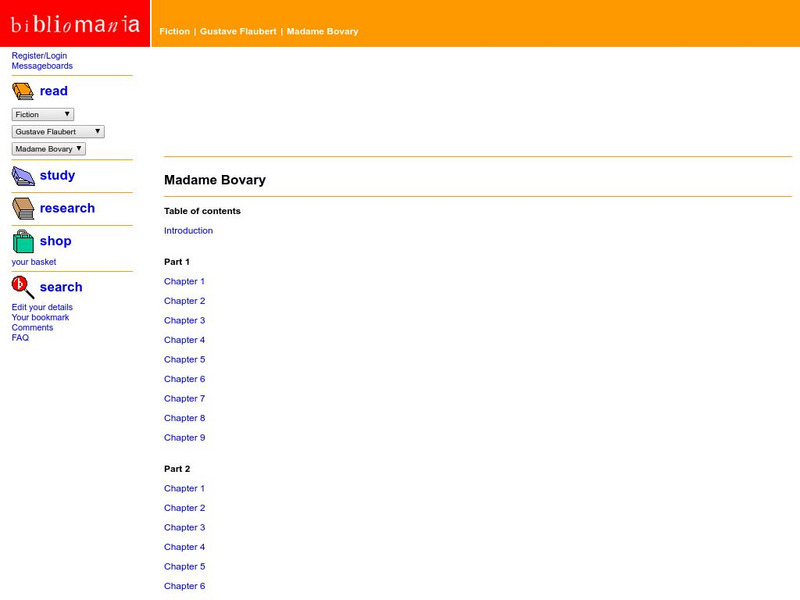
Task: Open Chapter 9 of Part 1
Action: (185, 437)
